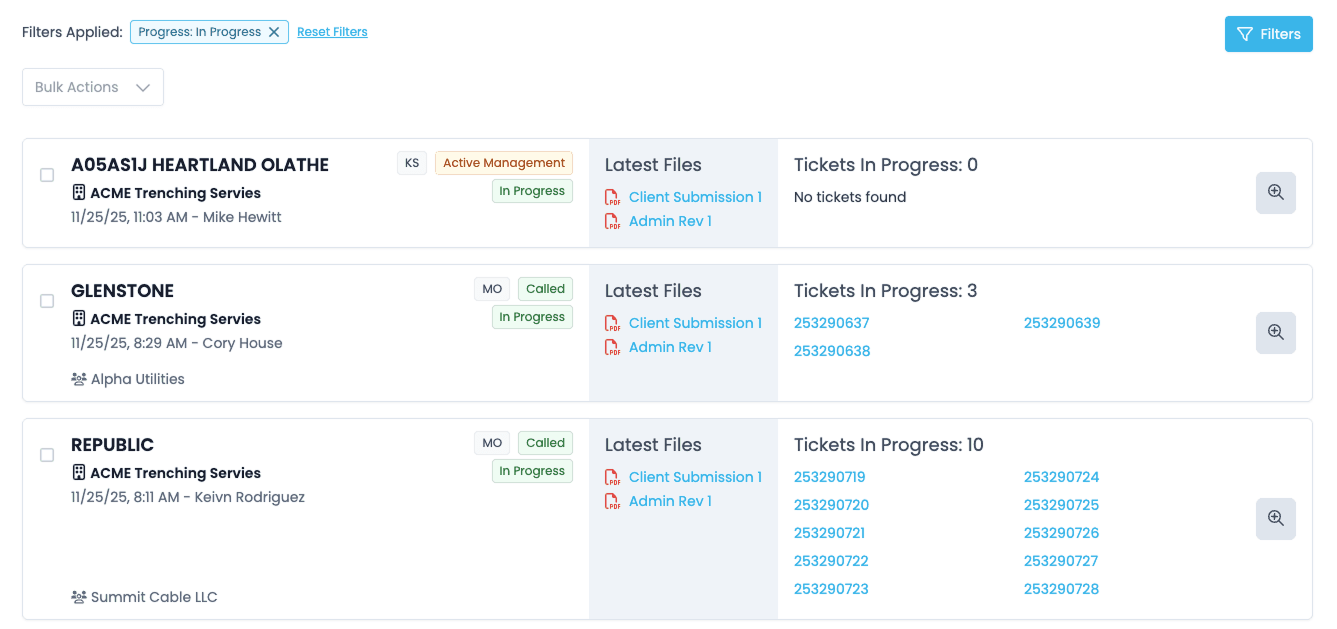
Task: Check the GLENSTONE row checkbox
Action: pos(47,301)
